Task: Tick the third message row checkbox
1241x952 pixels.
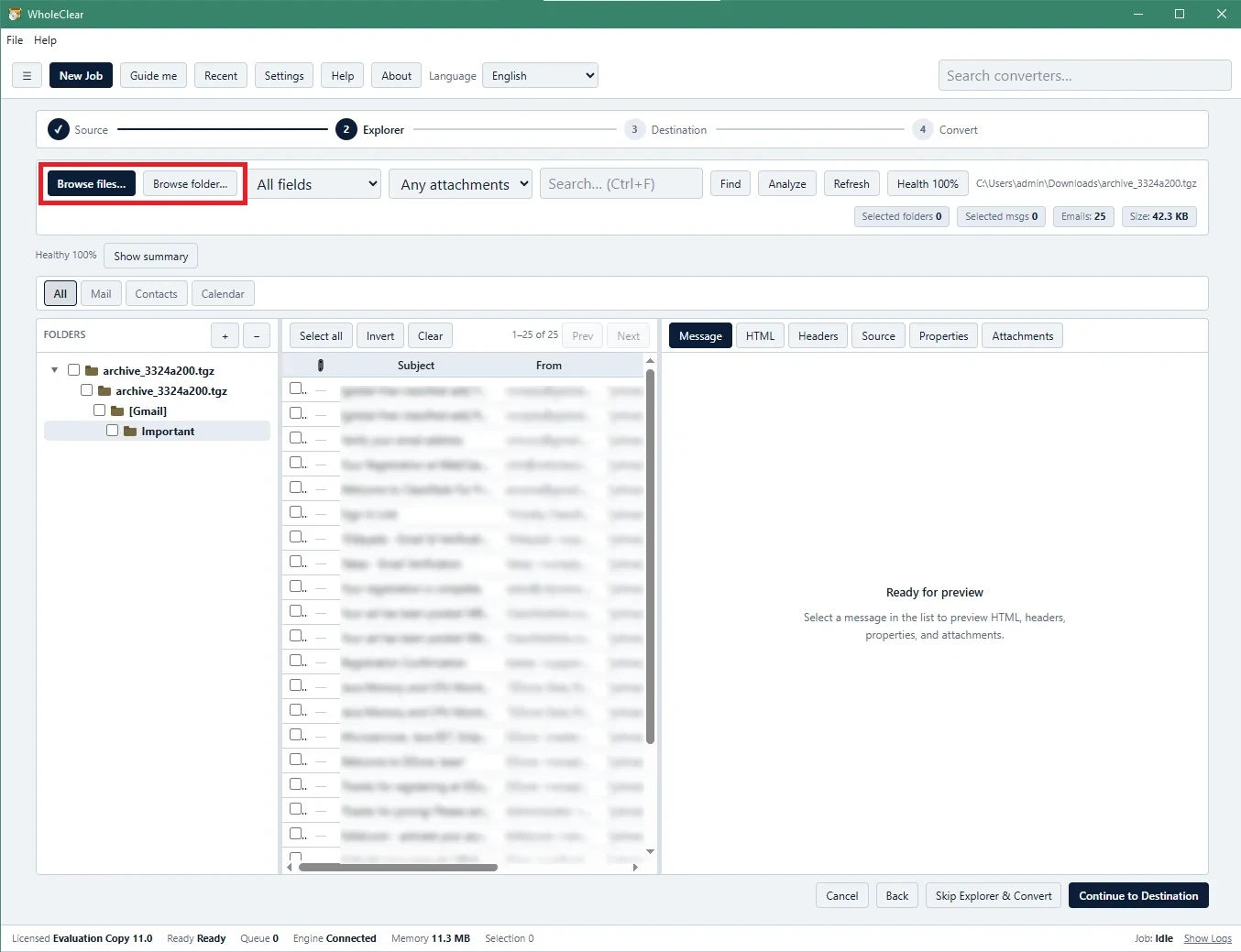Action: pos(296,438)
